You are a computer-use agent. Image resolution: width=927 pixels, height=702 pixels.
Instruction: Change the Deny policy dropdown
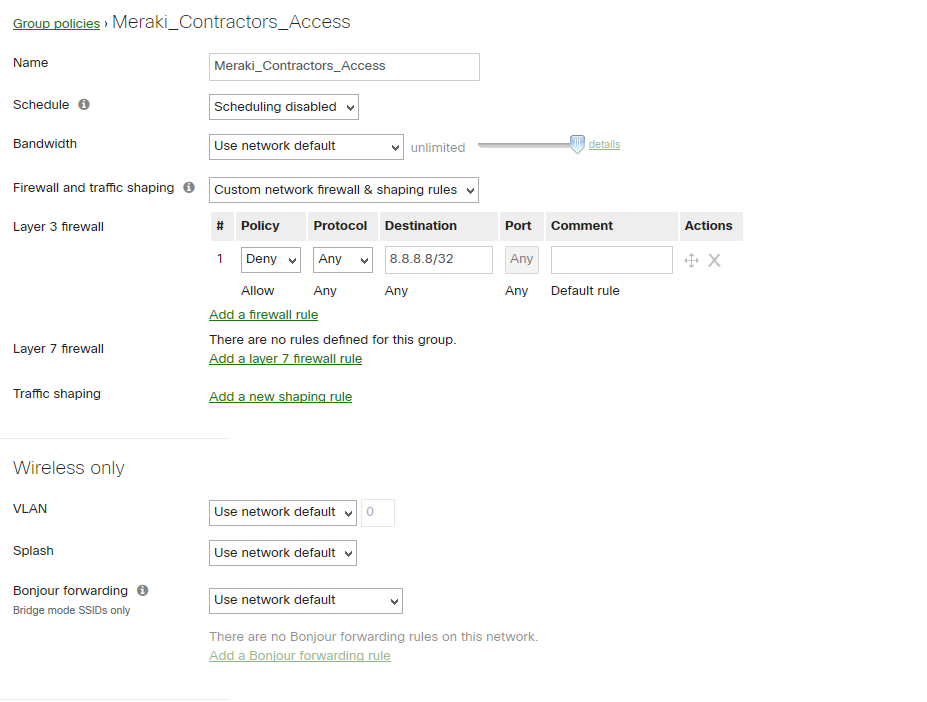pos(270,260)
